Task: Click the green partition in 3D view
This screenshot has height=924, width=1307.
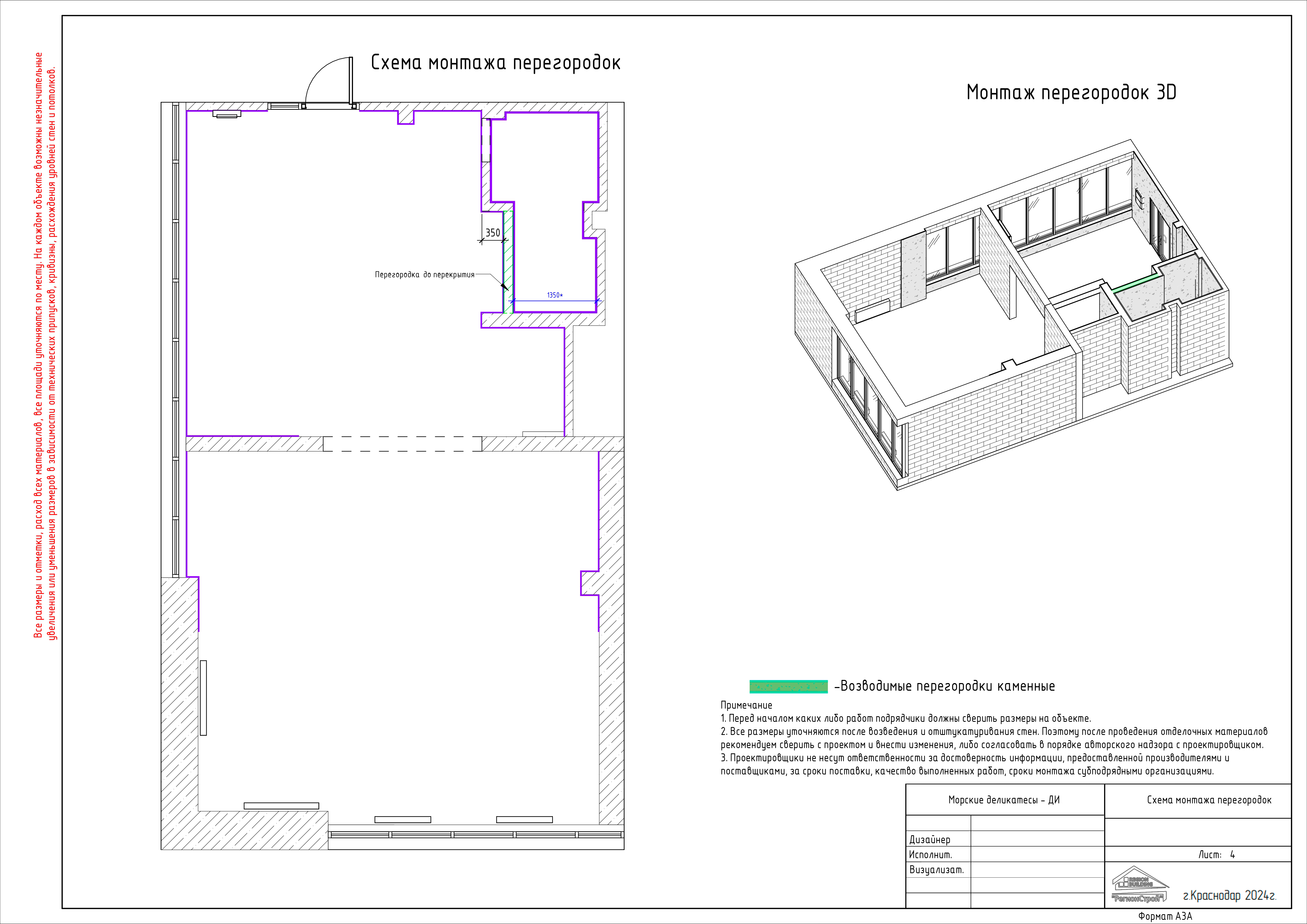Action: coord(1136,283)
